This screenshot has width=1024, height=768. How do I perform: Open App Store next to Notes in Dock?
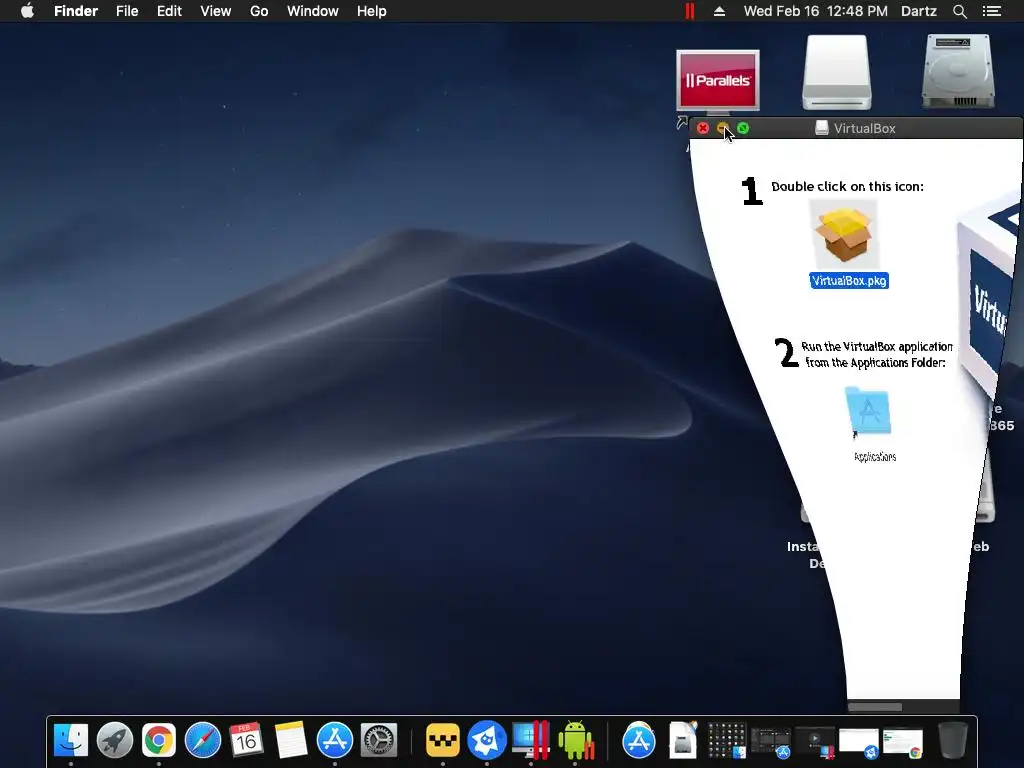(x=335, y=740)
